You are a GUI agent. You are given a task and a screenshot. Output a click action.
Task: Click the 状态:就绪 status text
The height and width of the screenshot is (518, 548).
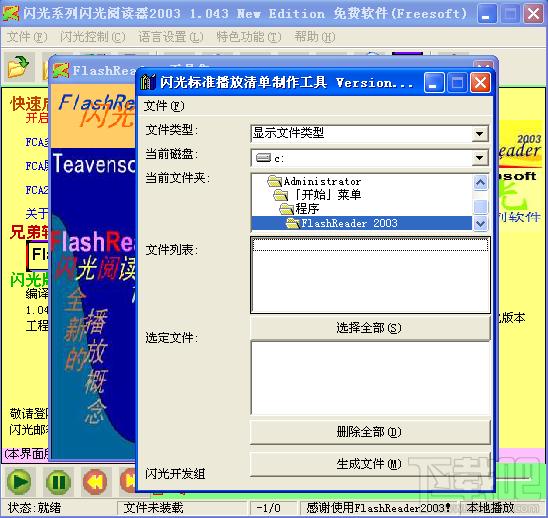35,508
